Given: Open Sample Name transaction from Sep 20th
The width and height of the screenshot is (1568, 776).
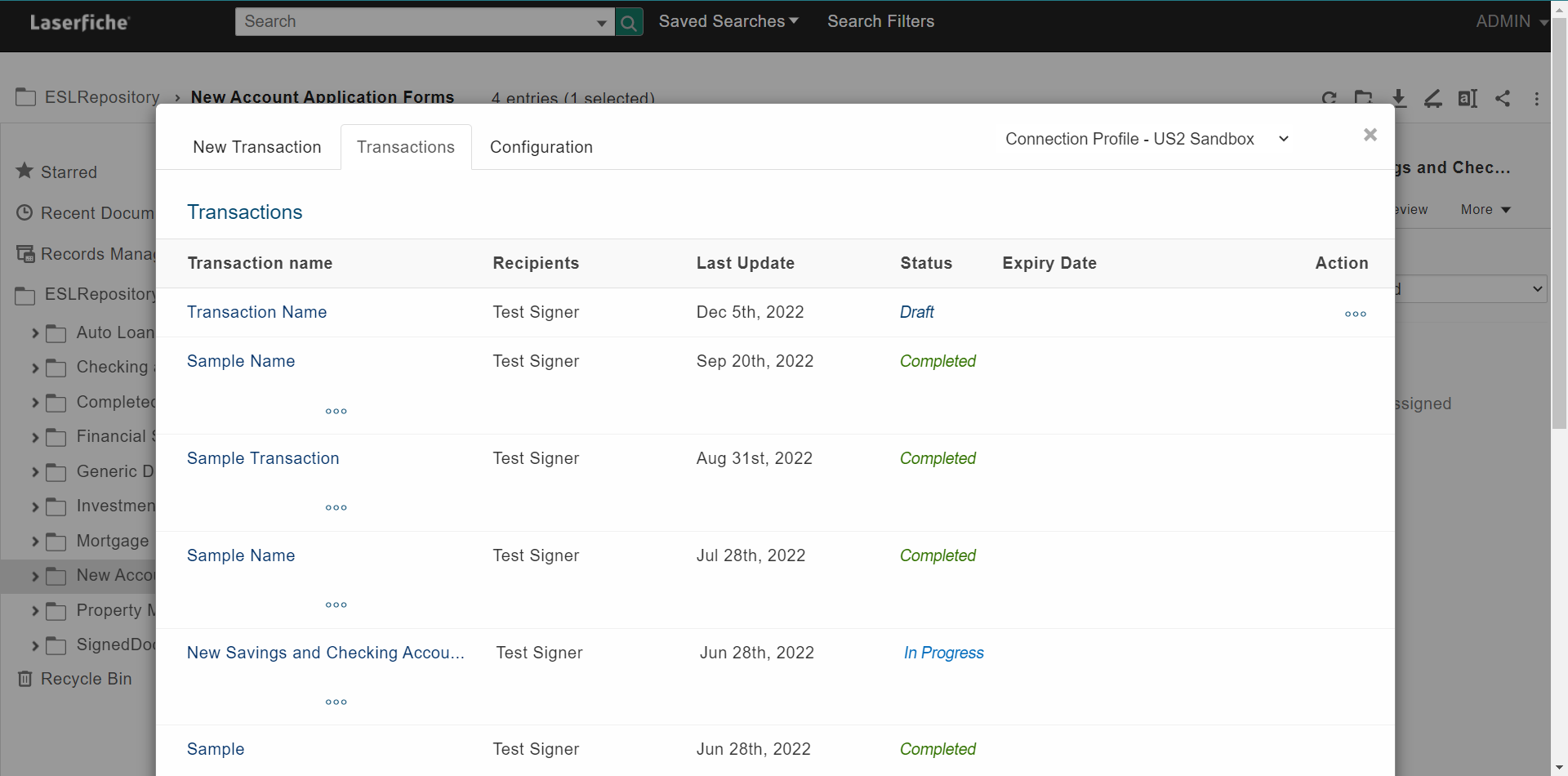Looking at the screenshot, I should click(x=241, y=361).
